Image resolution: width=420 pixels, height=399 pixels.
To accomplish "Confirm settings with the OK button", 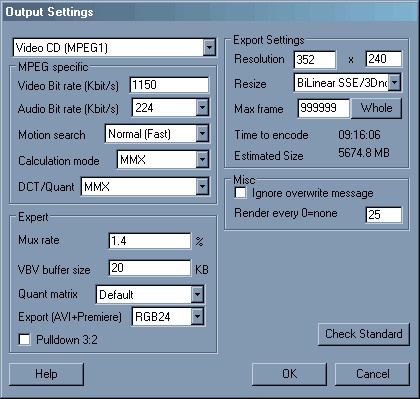I will 289,374.
